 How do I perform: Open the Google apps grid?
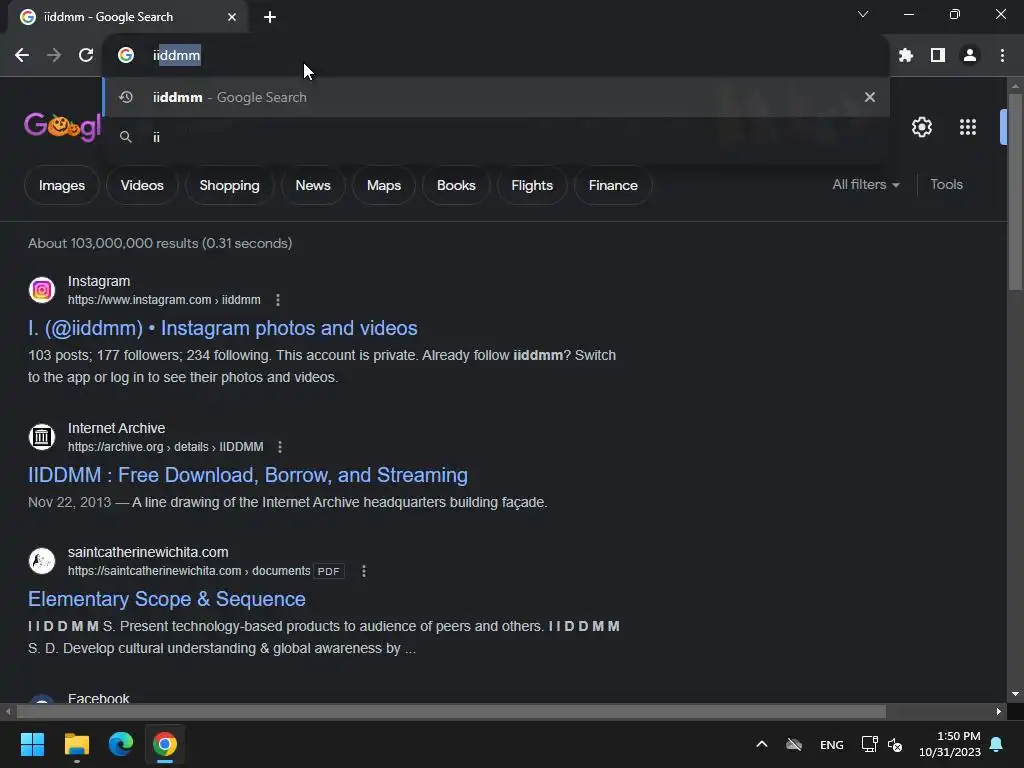pos(968,127)
